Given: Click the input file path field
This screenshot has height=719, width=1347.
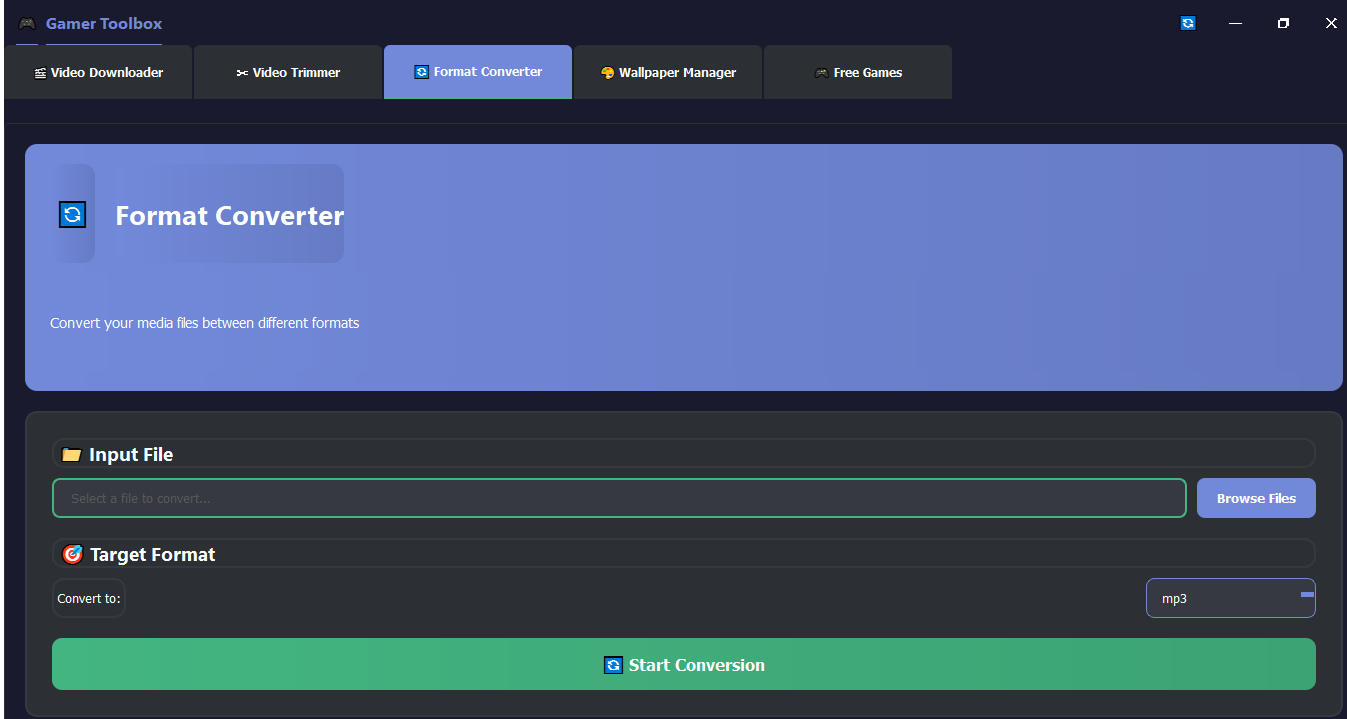Looking at the screenshot, I should [619, 498].
